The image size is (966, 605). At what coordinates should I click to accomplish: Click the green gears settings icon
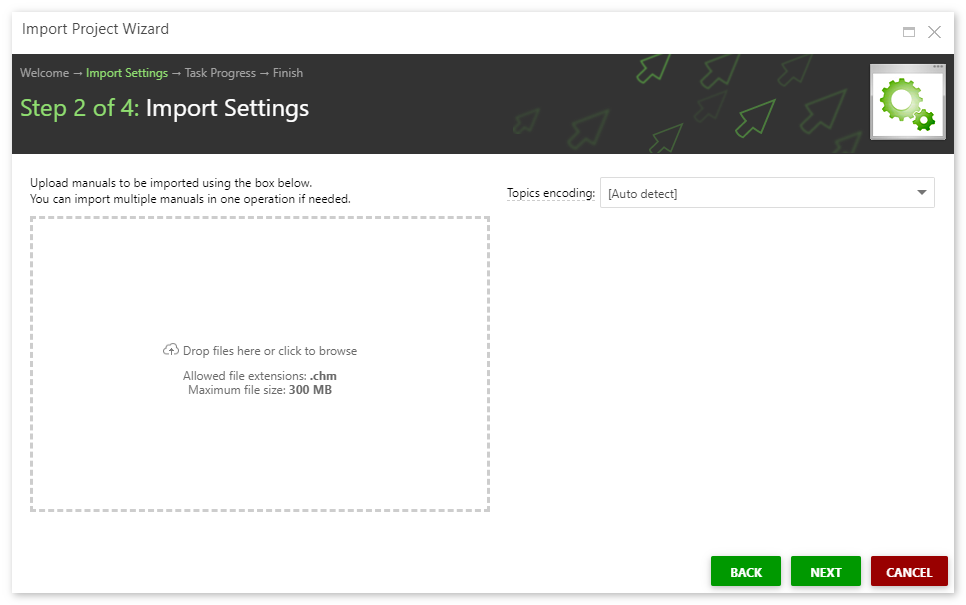pyautogui.click(x=907, y=102)
